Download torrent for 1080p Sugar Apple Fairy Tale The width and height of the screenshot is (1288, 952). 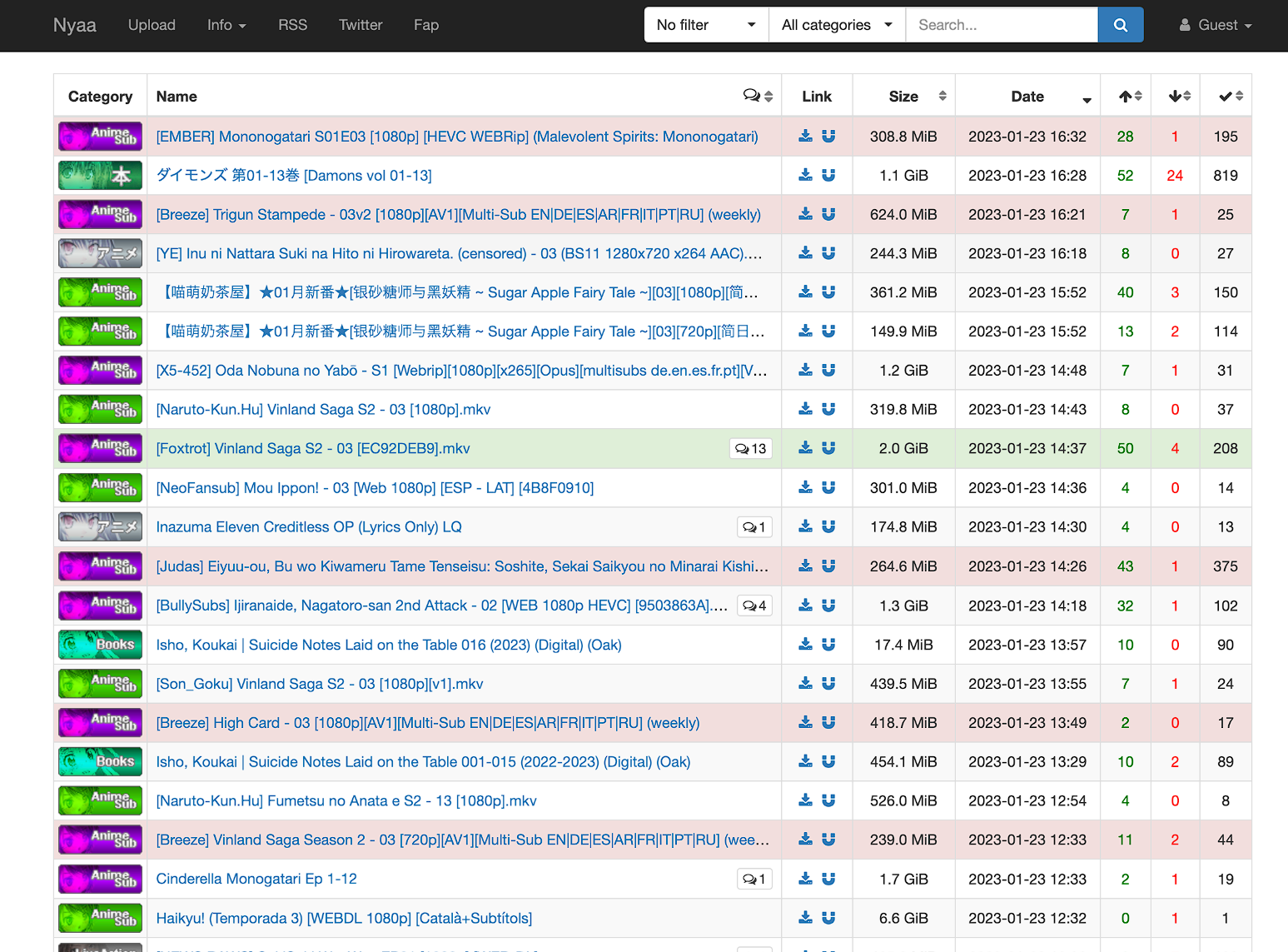coord(805,292)
